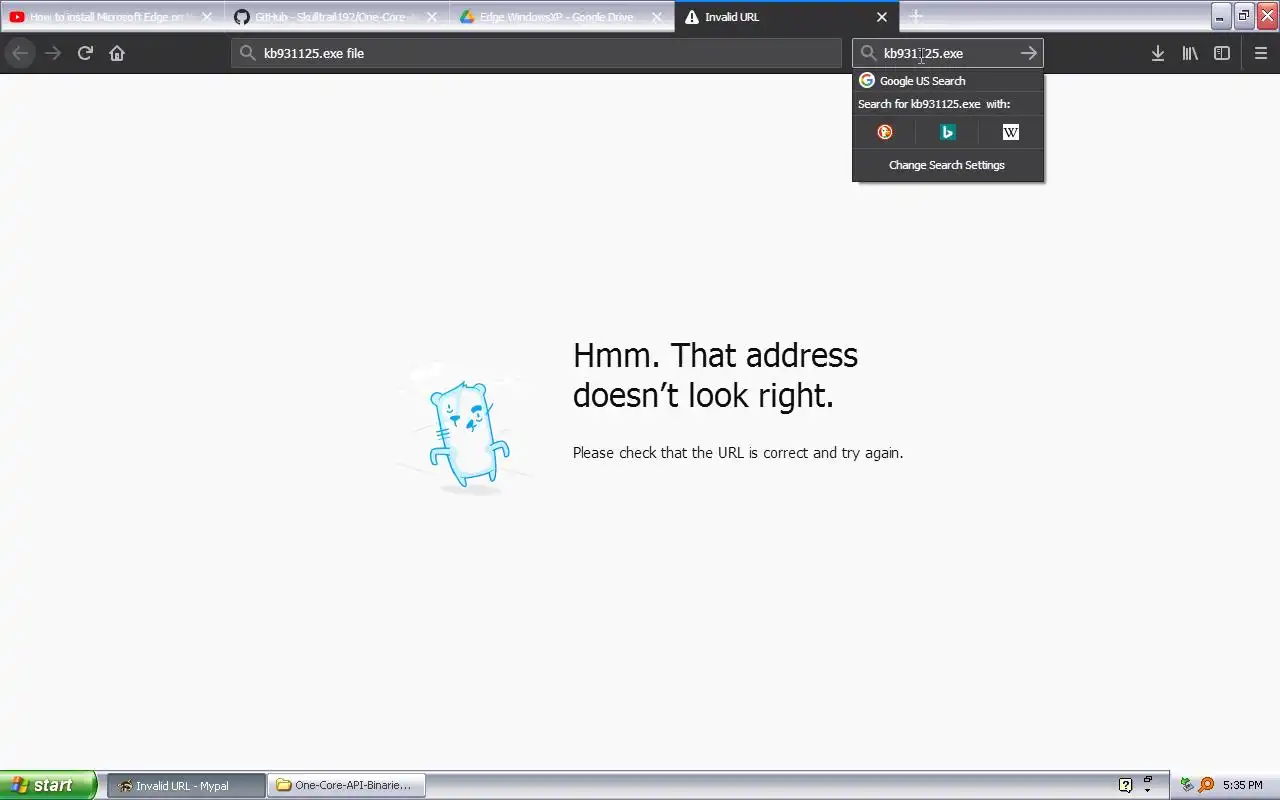Viewport: 1280px width, 800px height.
Task: Click the help balloon icon in taskbar
Action: click(1125, 785)
